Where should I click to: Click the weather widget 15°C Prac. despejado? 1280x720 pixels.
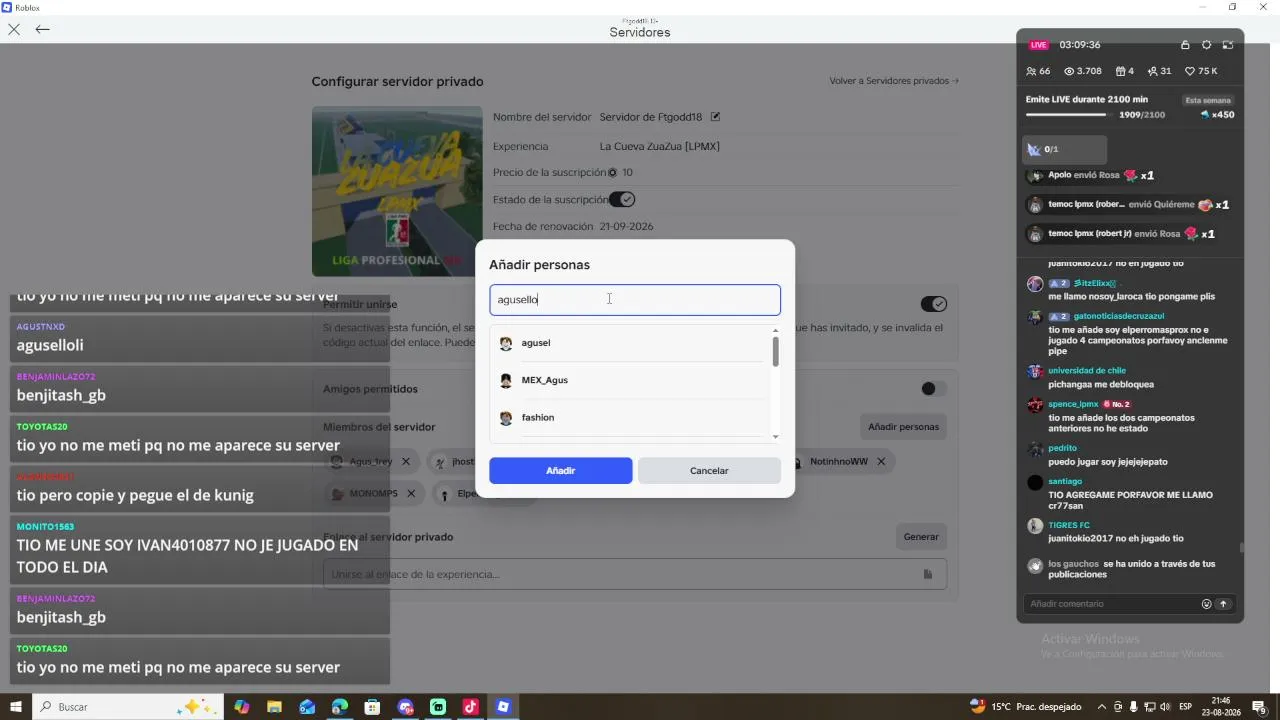pyautogui.click(x=1025, y=707)
